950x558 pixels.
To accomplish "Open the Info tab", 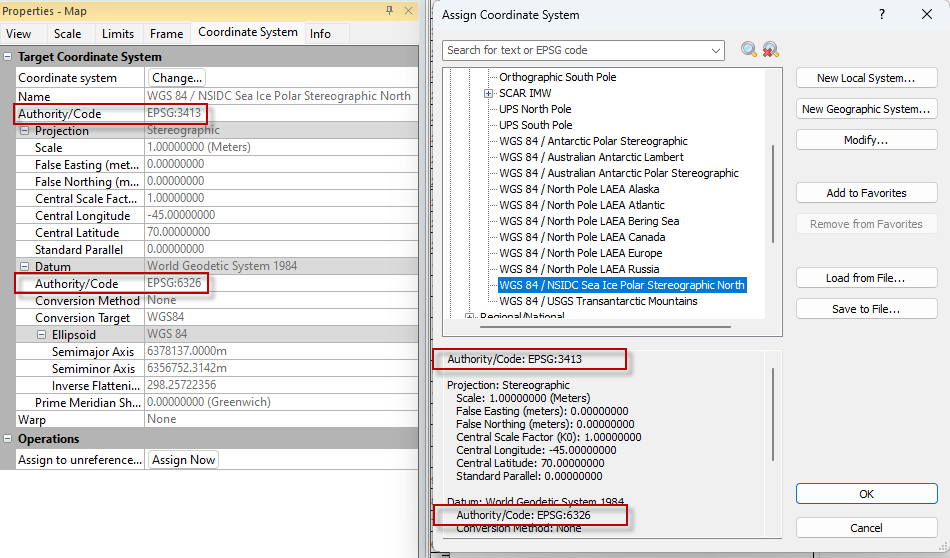I will (320, 34).
